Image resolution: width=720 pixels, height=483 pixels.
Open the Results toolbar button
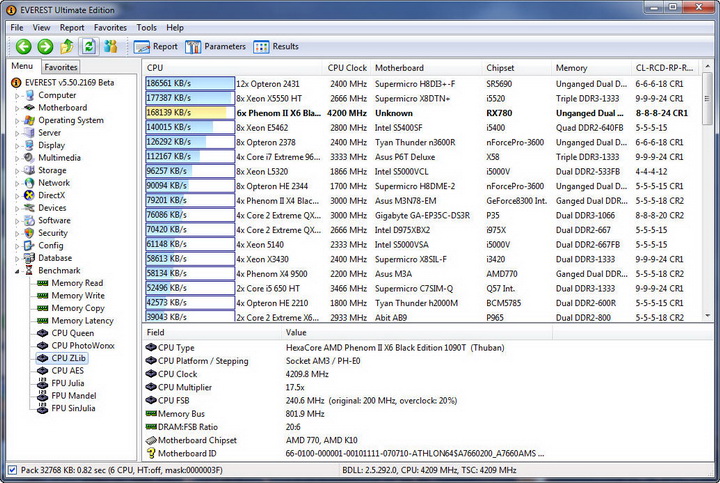click(x=276, y=46)
